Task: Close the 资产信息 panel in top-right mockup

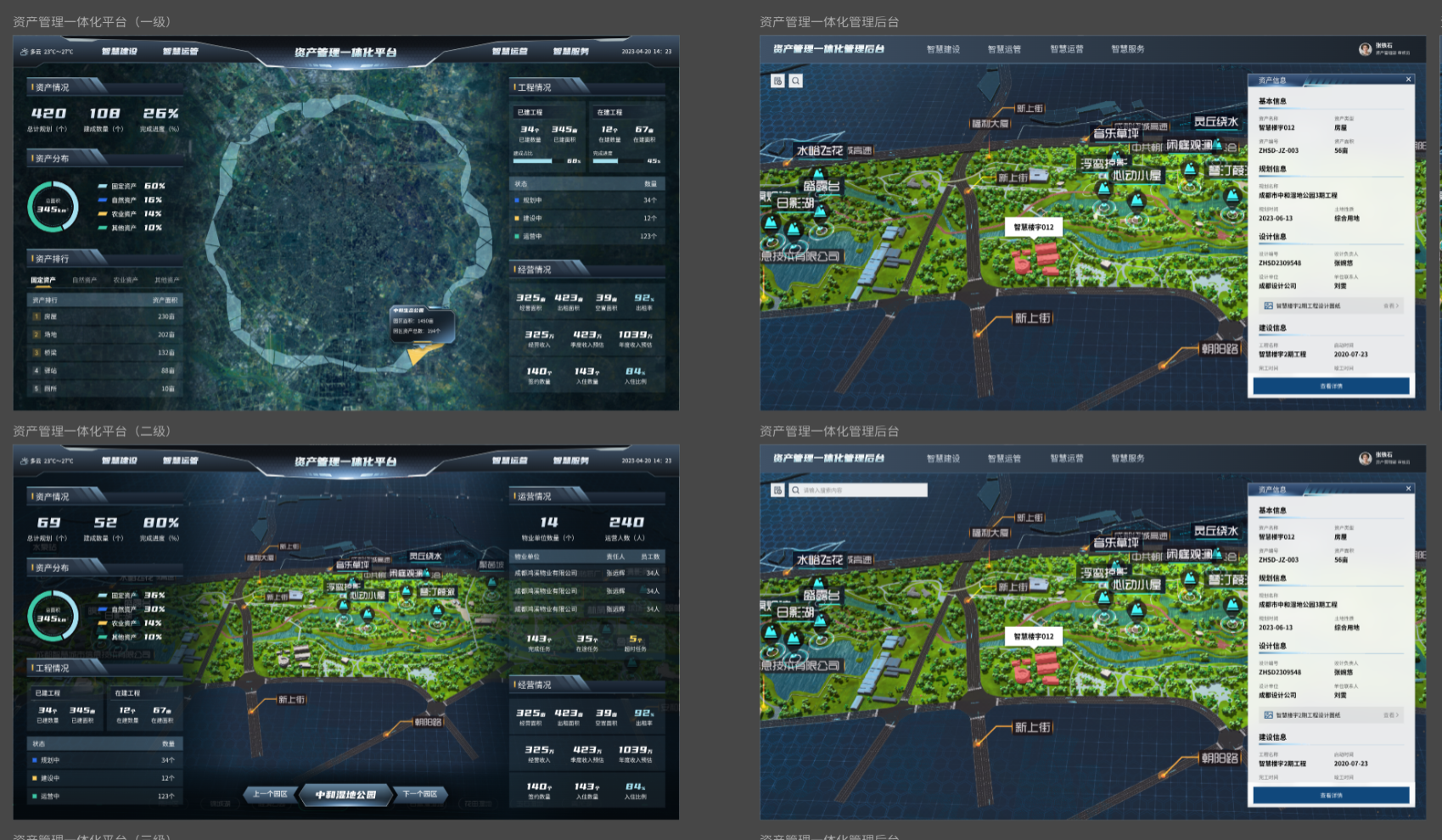Action: click(x=1408, y=80)
